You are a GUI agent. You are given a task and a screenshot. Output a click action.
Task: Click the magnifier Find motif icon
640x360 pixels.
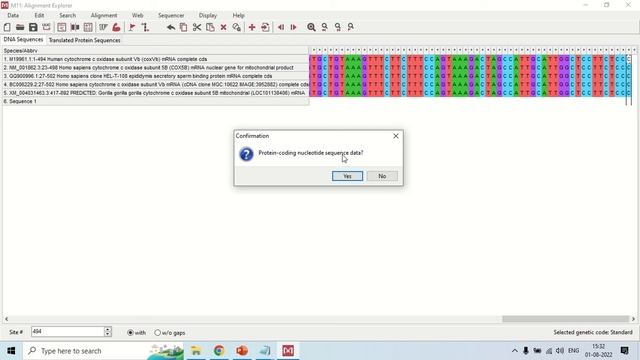(311, 27)
